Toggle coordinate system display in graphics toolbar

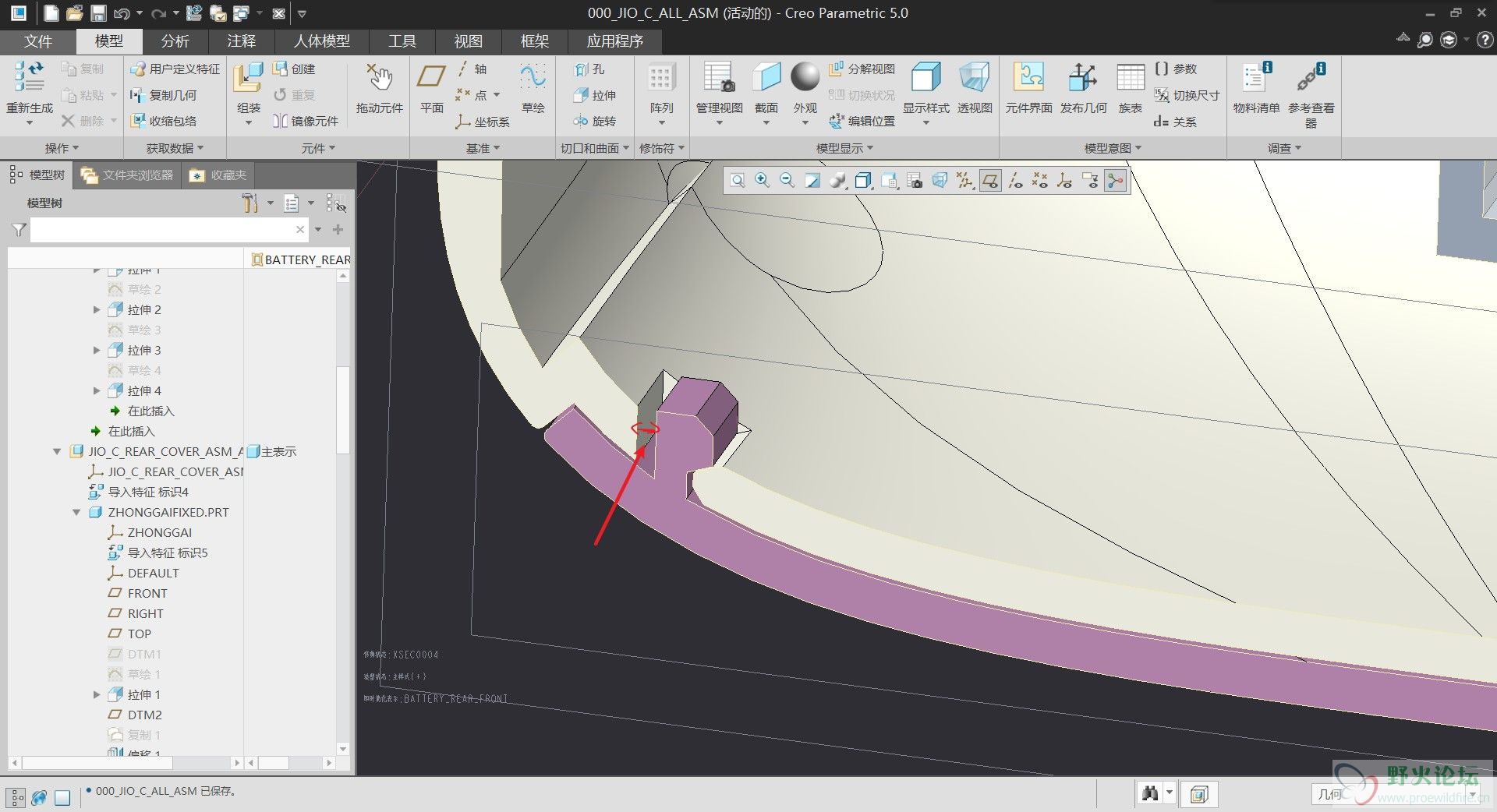[x=1065, y=181]
